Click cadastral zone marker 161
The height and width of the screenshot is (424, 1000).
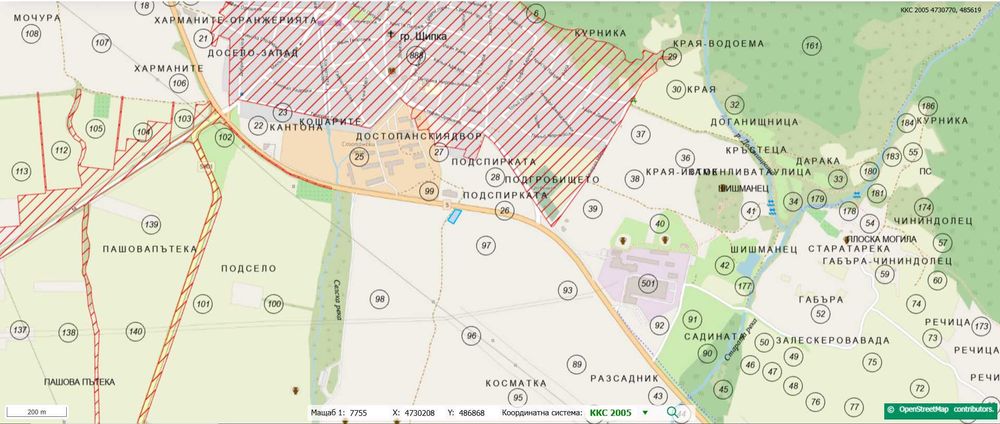(811, 46)
